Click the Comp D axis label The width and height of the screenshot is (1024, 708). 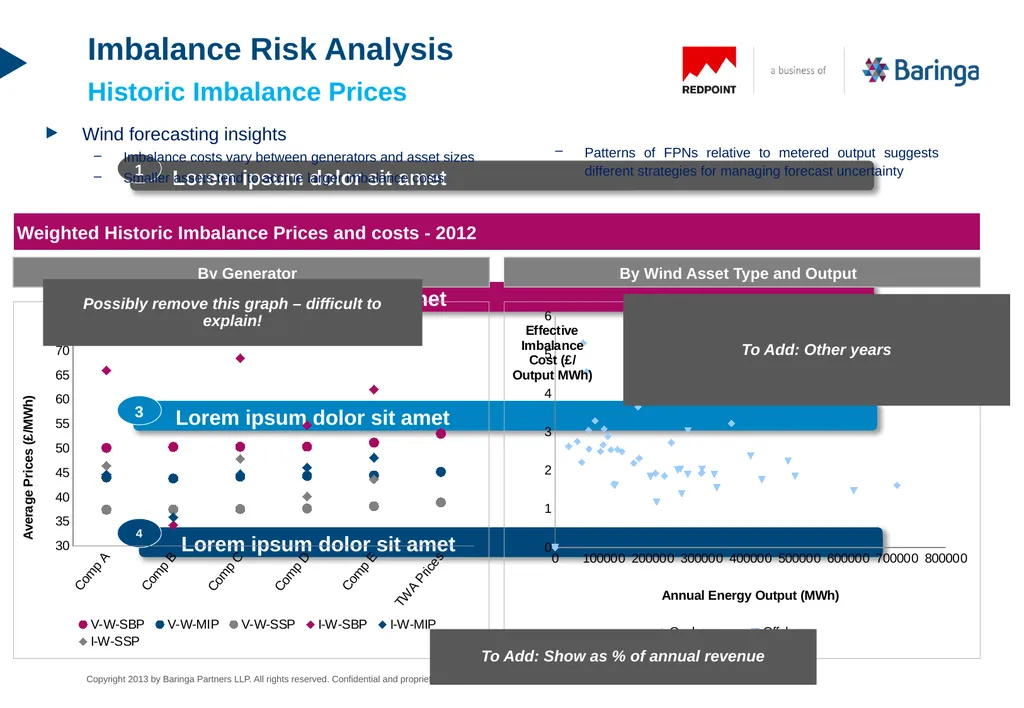point(292,571)
